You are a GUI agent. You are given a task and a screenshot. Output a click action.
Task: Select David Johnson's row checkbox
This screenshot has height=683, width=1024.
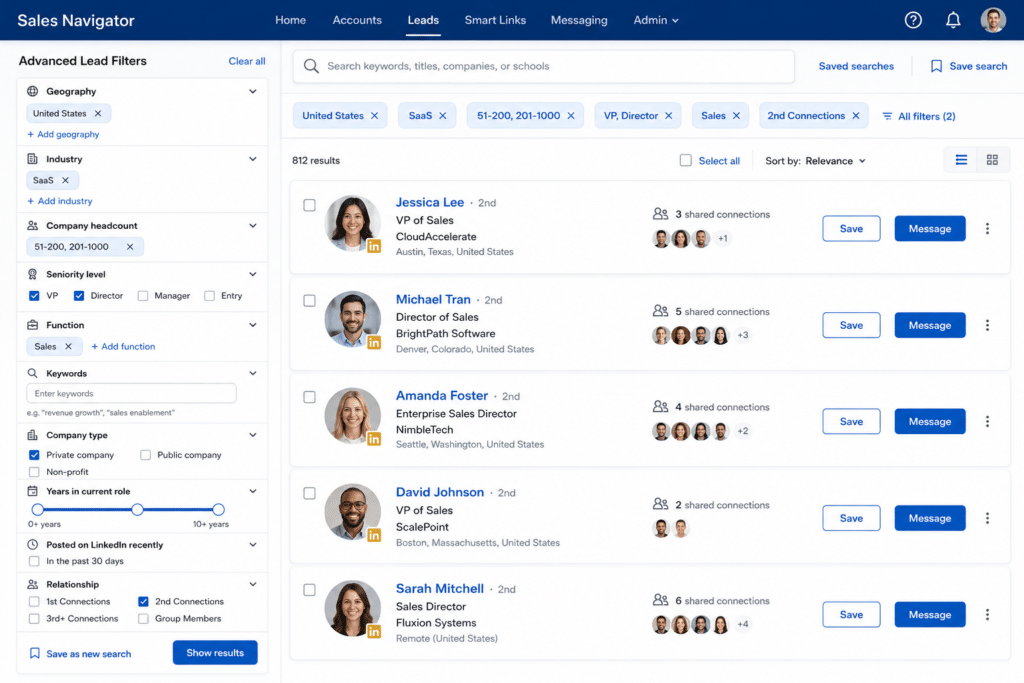[310, 493]
